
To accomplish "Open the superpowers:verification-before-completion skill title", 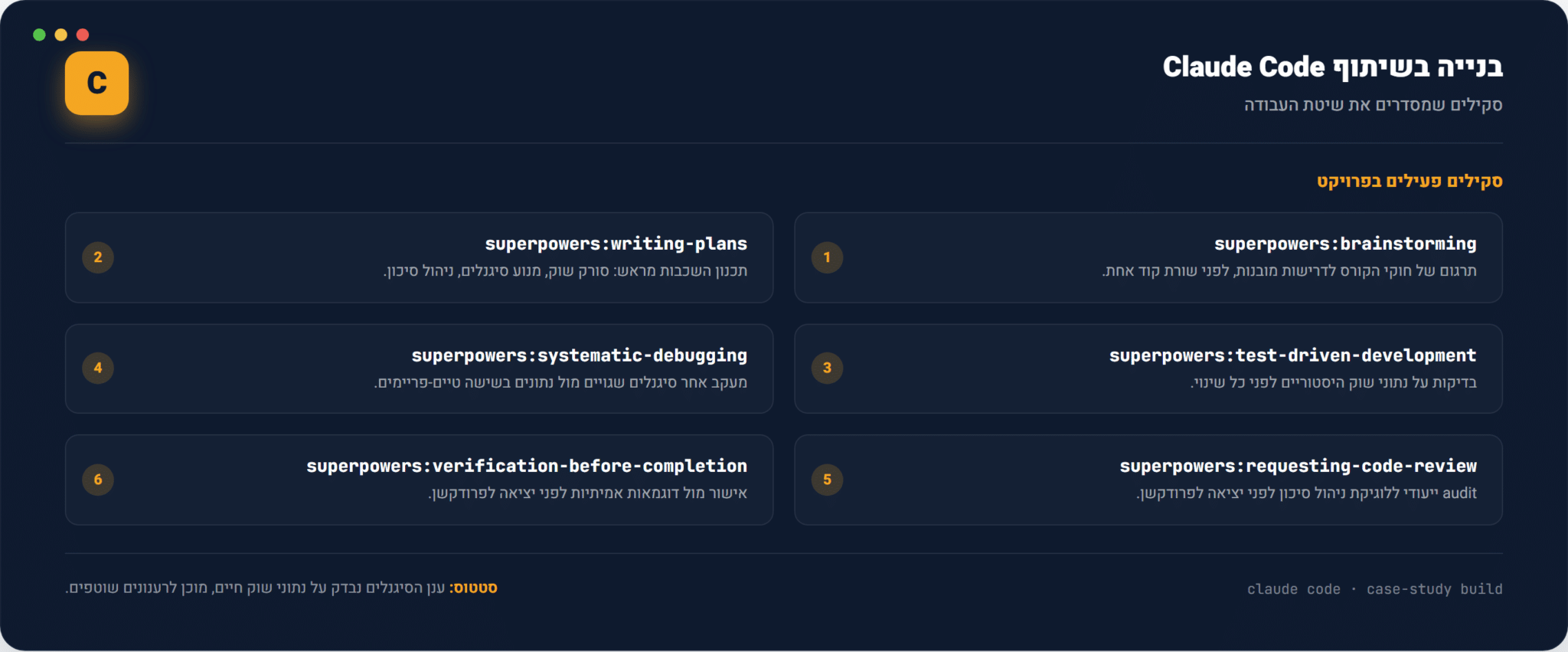I will tap(528, 466).
